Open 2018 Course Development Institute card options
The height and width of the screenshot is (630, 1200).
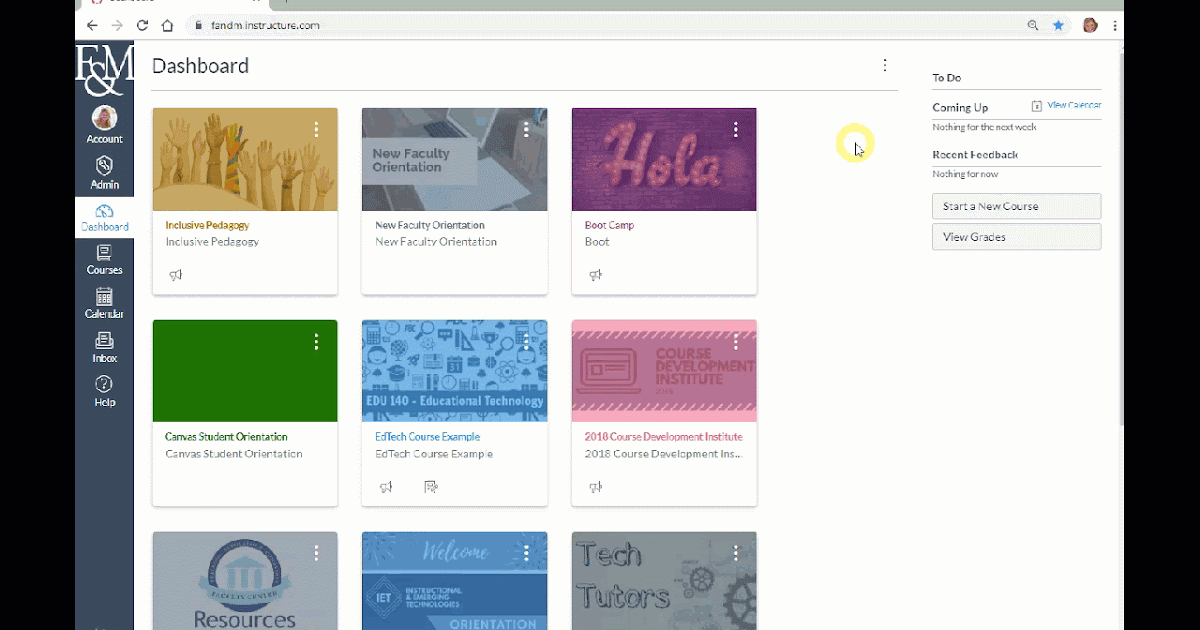point(736,342)
